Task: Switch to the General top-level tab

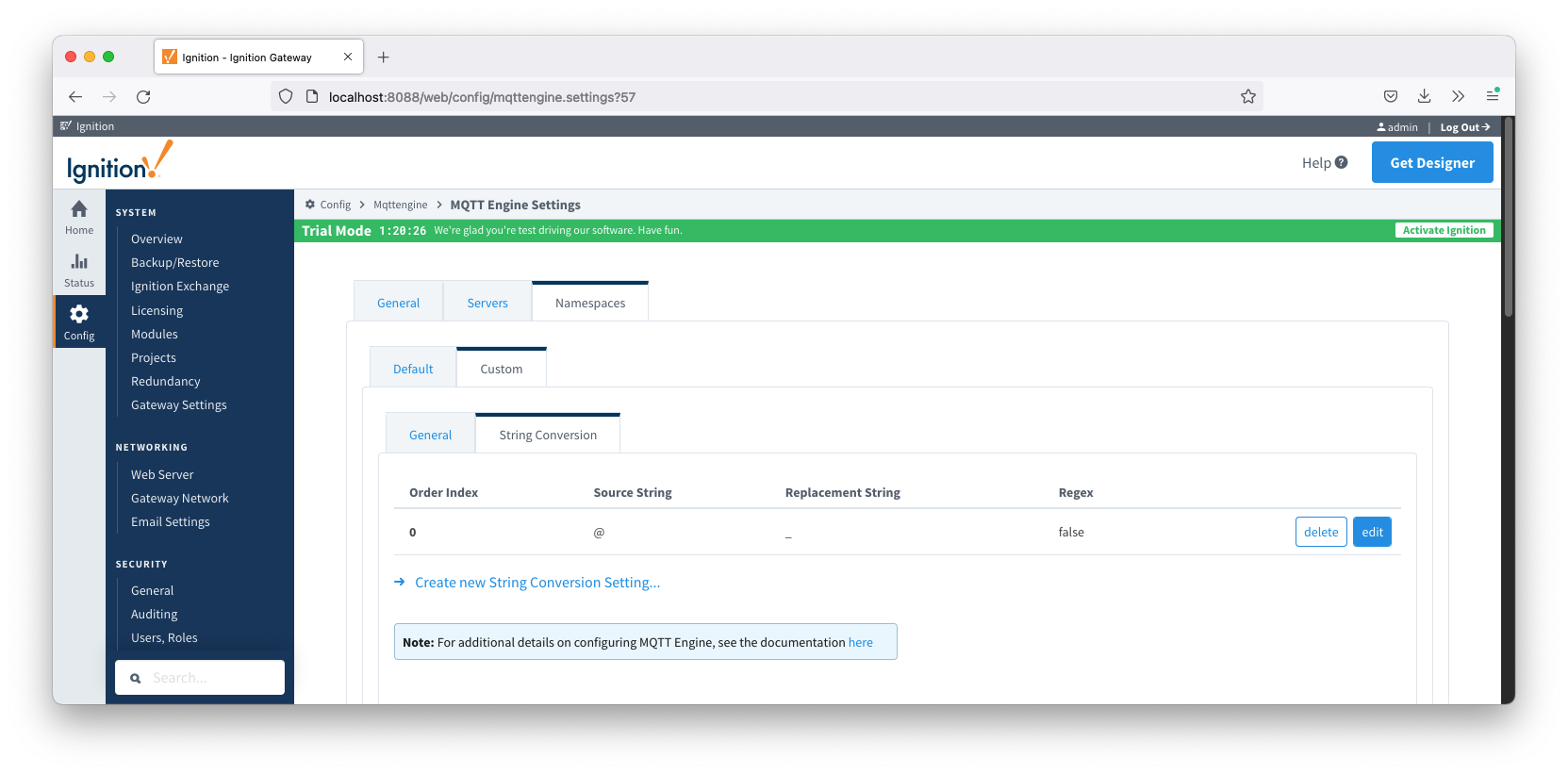Action: (x=398, y=303)
